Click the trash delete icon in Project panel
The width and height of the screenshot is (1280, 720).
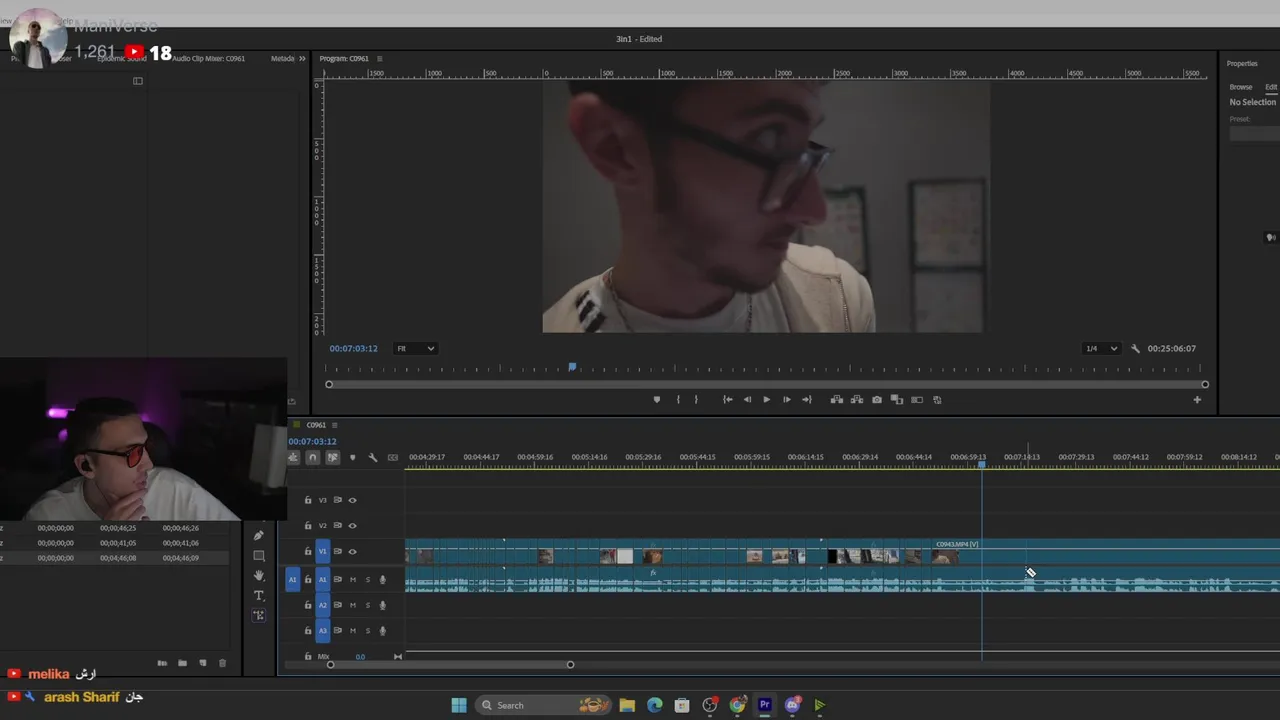[222, 663]
